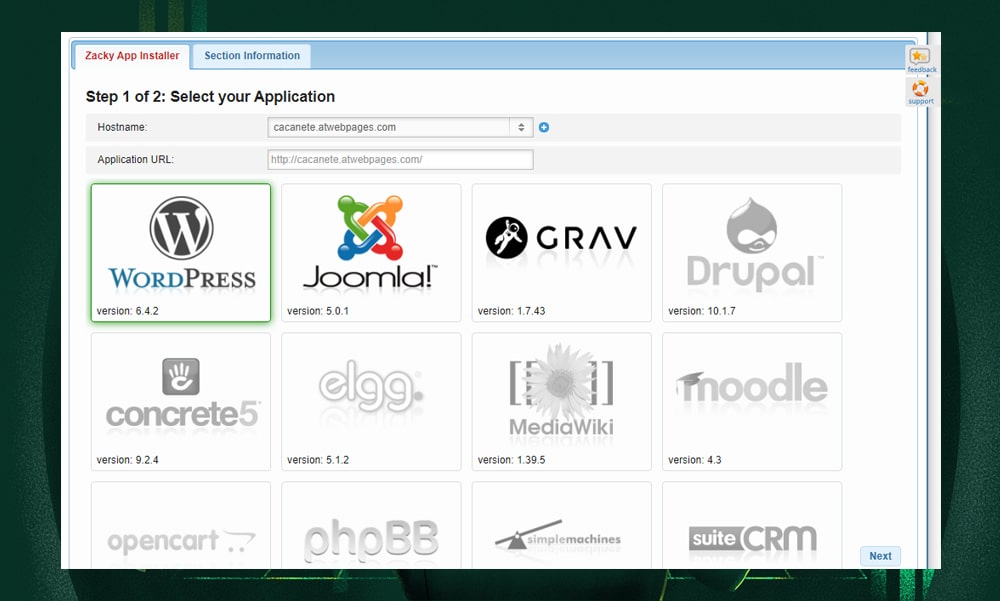
Task: Activate the Zacky App Installer tab
Action: [x=131, y=56]
